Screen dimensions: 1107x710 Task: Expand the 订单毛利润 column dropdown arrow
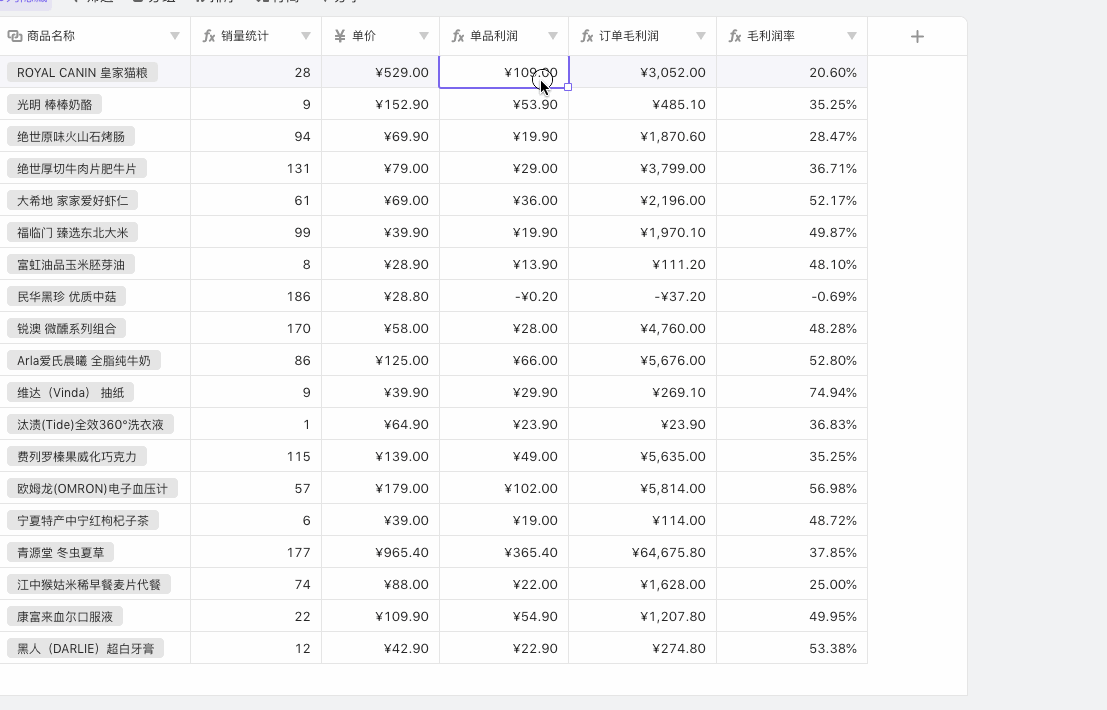701,36
